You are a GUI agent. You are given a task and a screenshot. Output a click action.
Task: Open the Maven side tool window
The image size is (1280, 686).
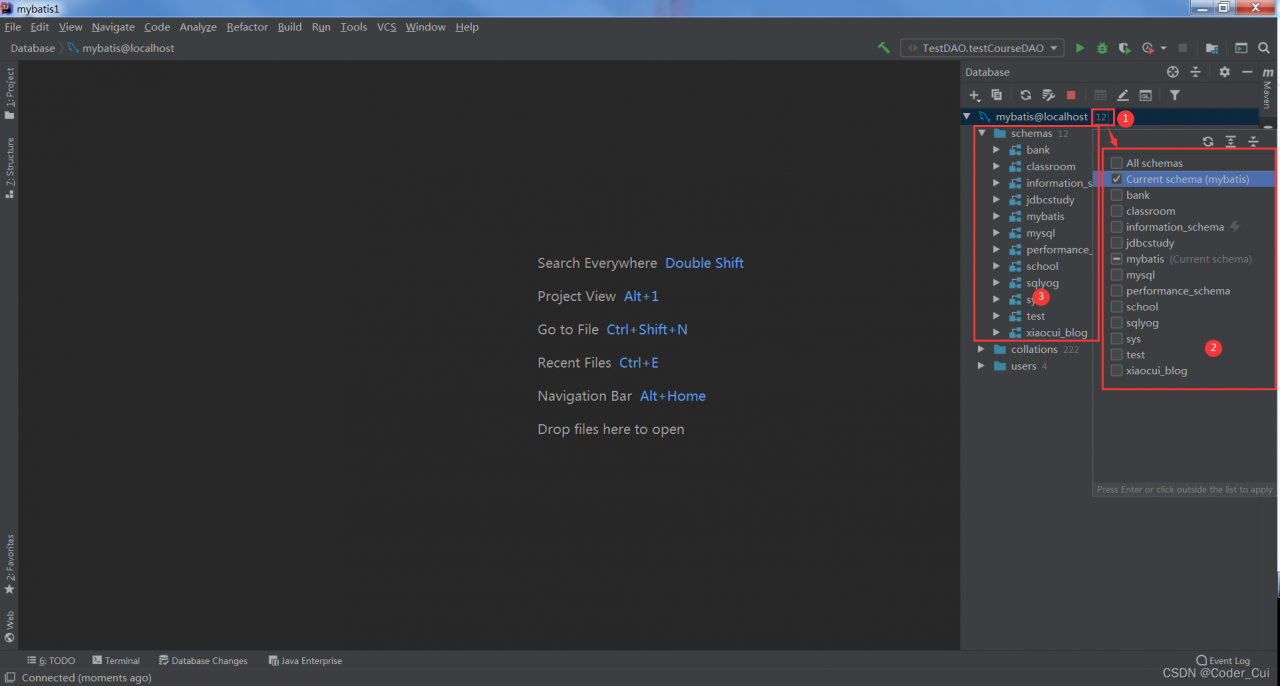tap(1266, 88)
